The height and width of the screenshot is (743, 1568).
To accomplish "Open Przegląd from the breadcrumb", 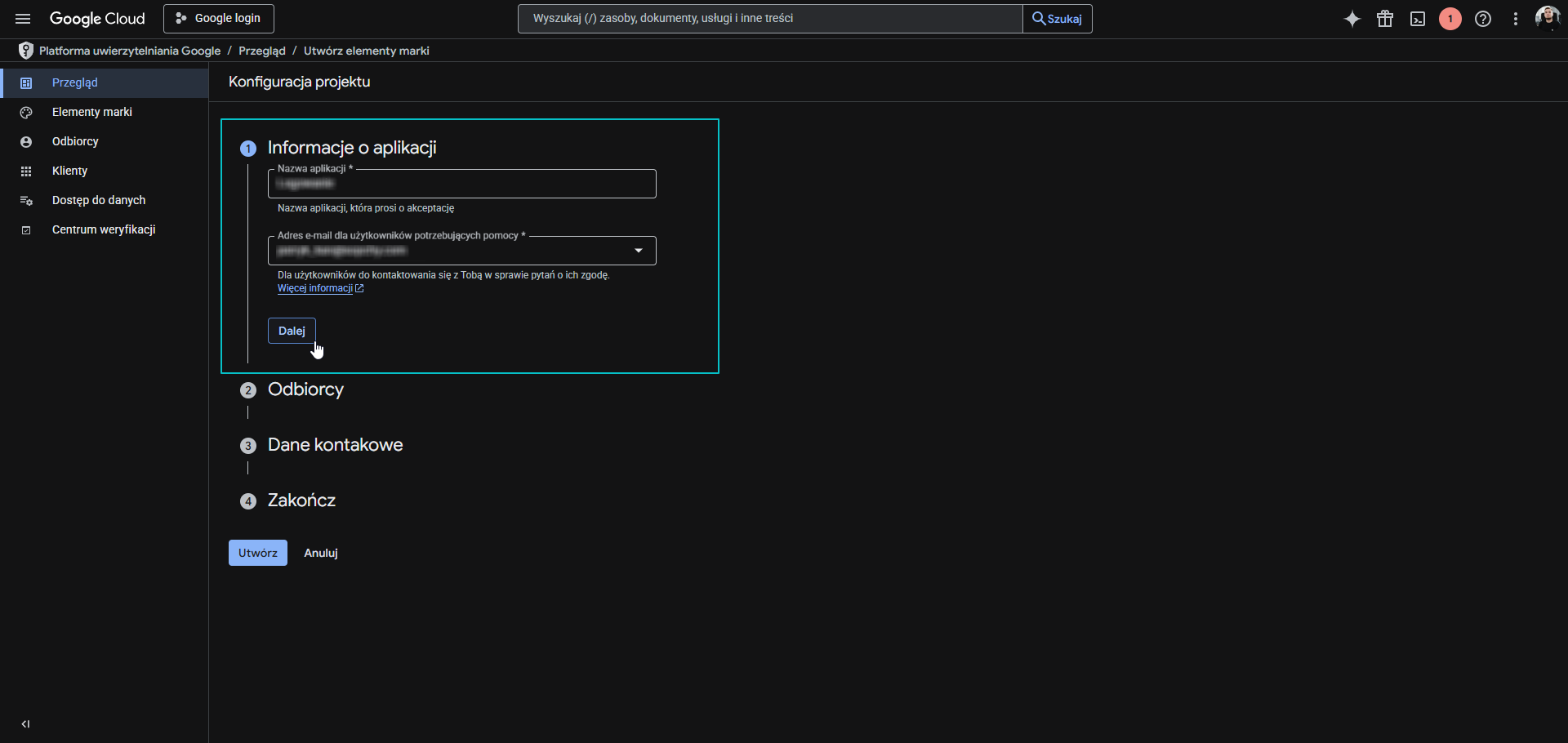I will click(261, 51).
